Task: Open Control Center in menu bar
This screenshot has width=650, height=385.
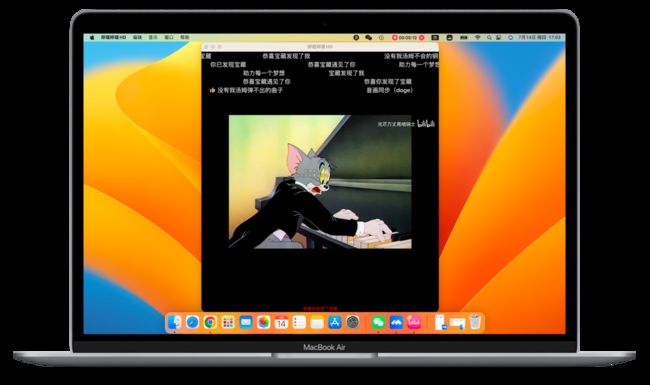Action: point(499,37)
